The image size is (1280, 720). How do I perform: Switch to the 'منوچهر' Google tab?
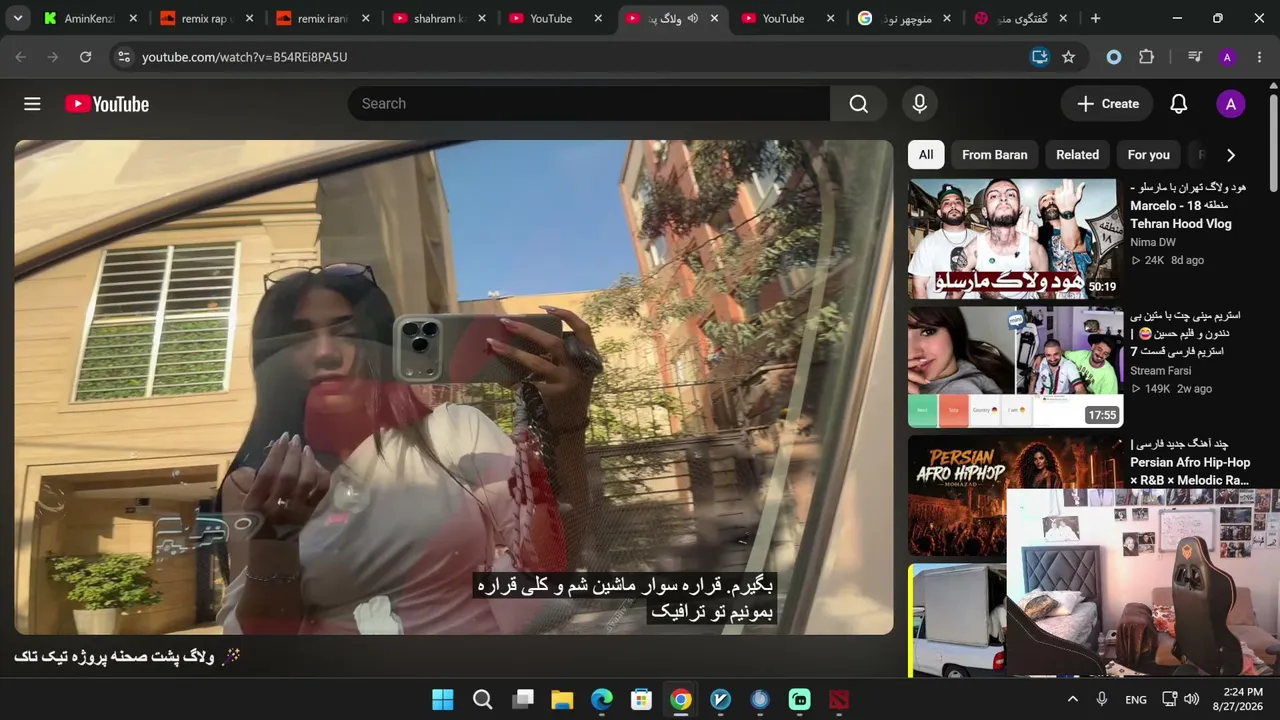pyautogui.click(x=906, y=18)
